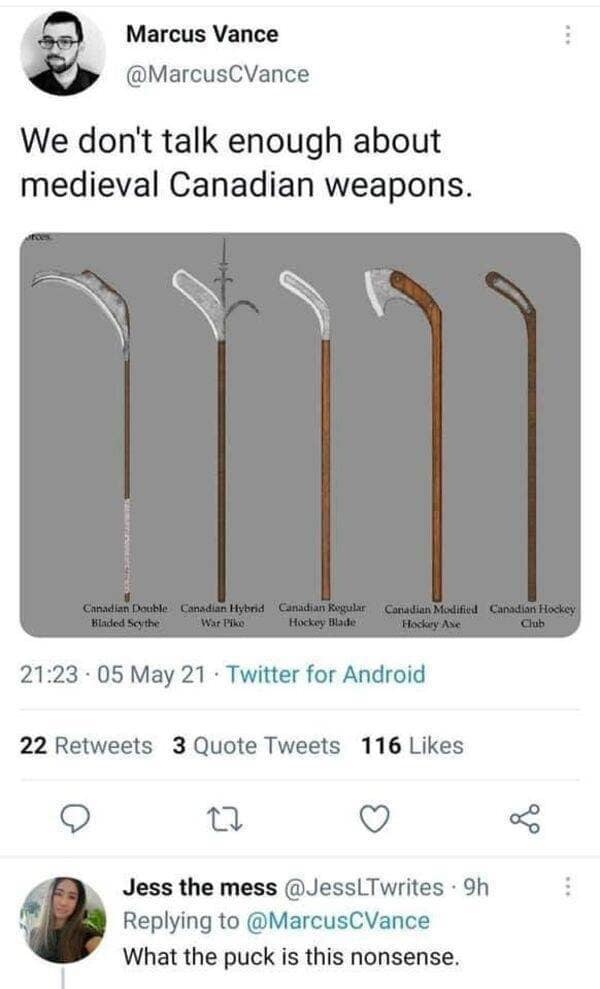Show the 3 Quote Tweets
The width and height of the screenshot is (600, 989).
[x=256, y=746]
